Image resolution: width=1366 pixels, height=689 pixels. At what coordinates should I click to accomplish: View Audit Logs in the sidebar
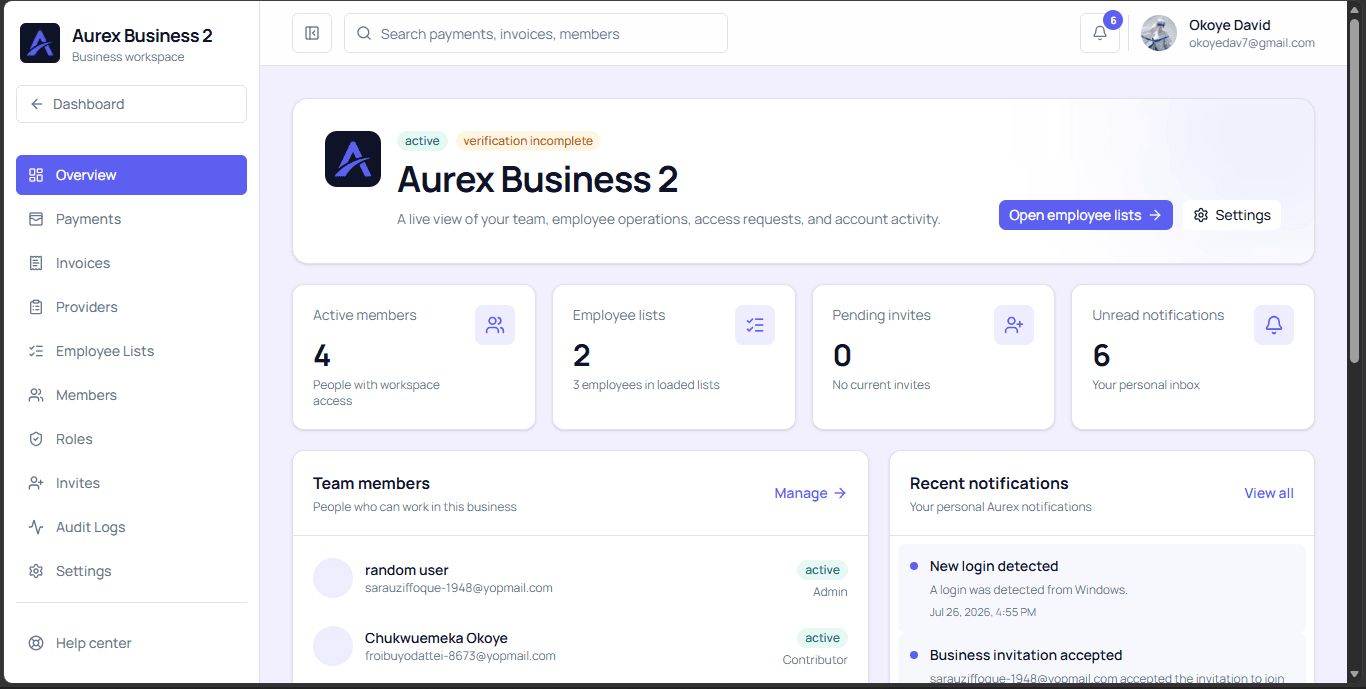(131, 527)
